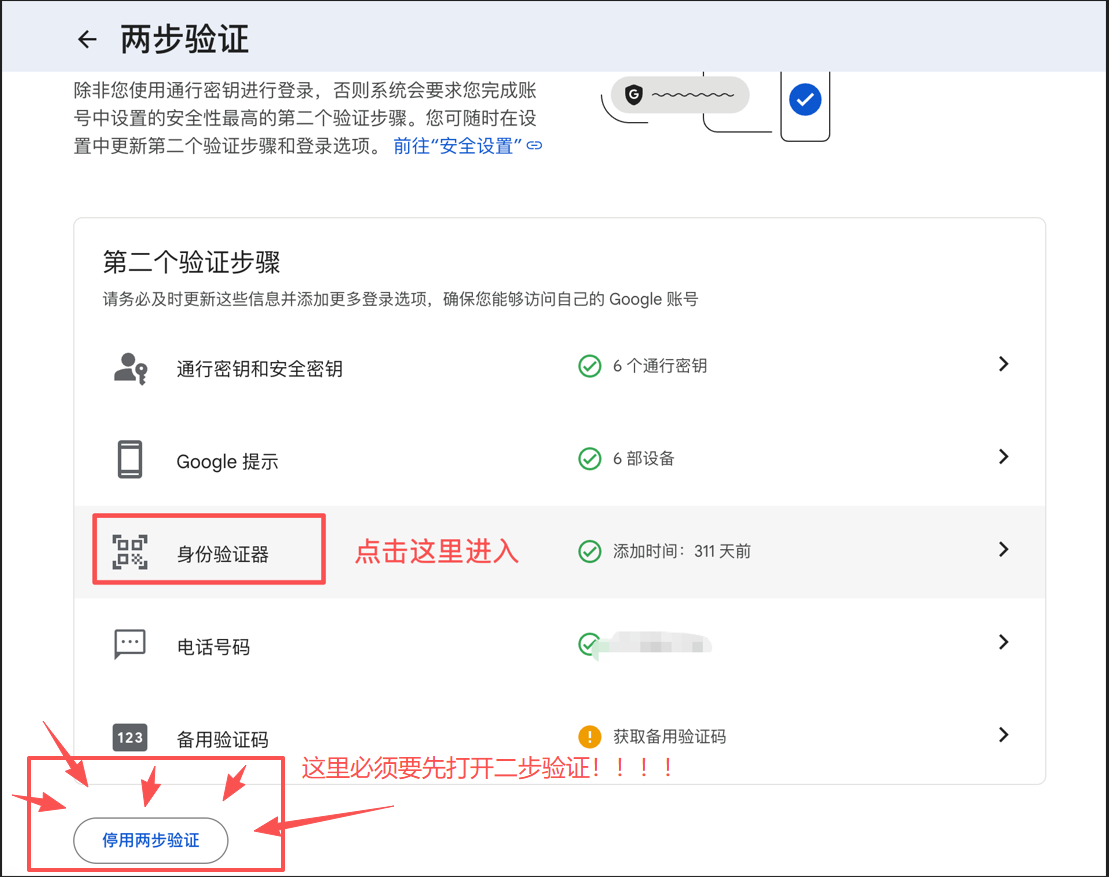This screenshot has width=1109, height=877.
Task: Click green checkmark next to 6 部设备
Action: point(590,459)
